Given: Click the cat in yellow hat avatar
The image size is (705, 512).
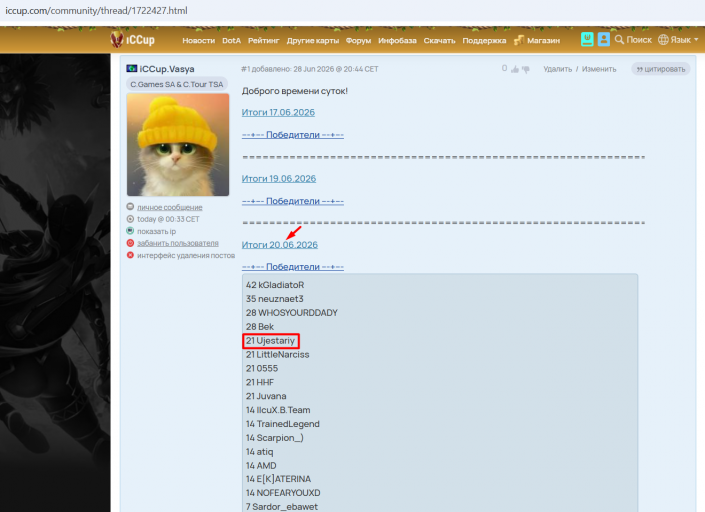Looking at the screenshot, I should coord(178,144).
